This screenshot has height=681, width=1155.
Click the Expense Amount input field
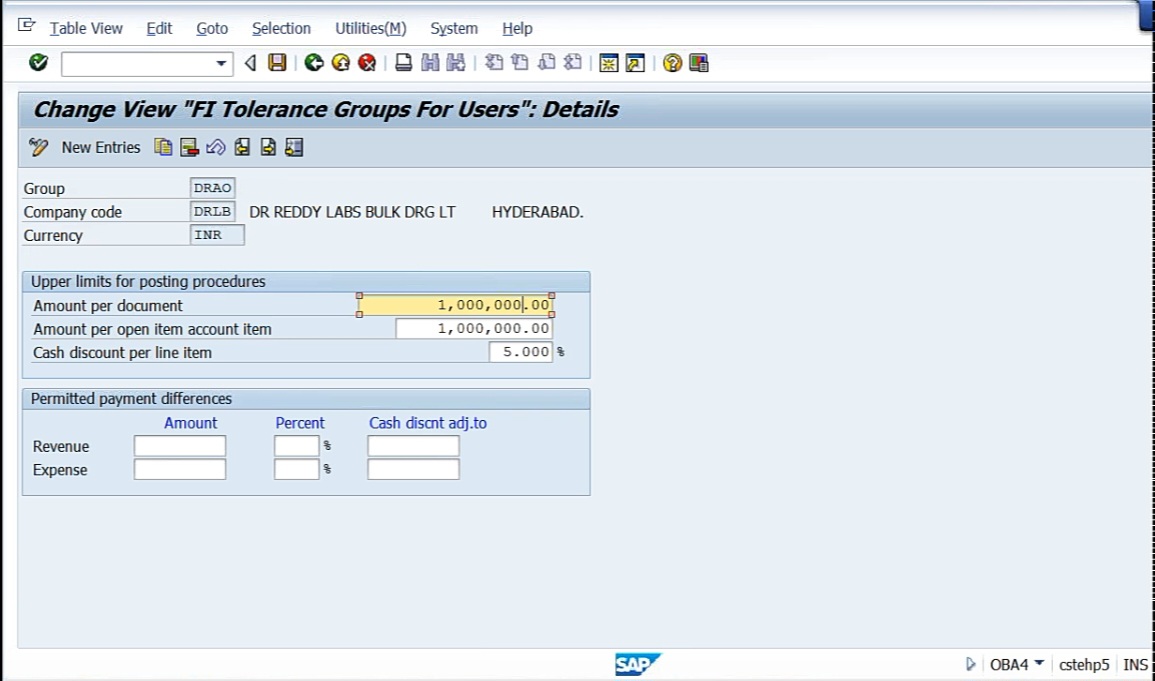[180, 470]
